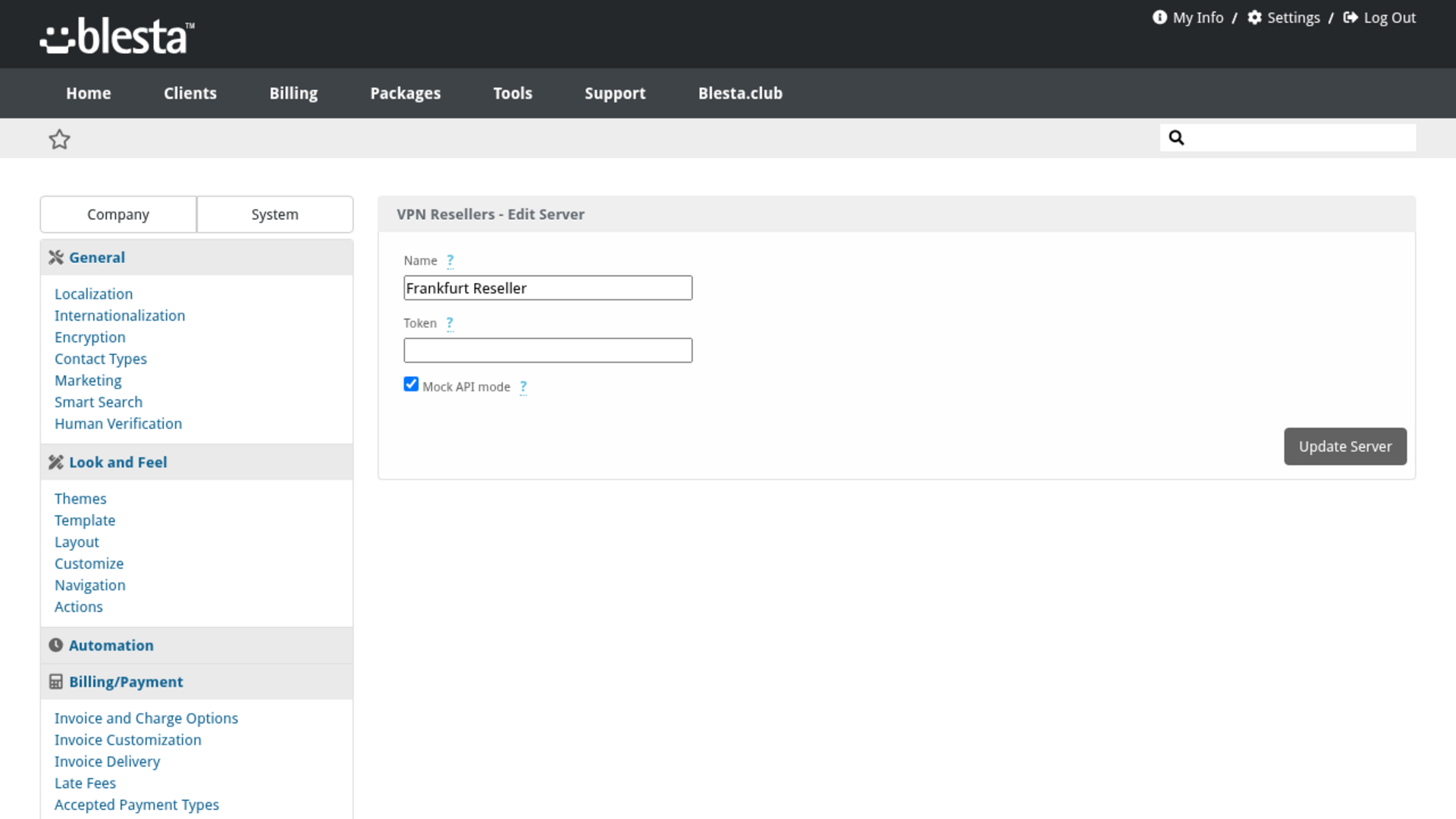Show Name field help tooltip
The image size is (1456, 819).
(450, 261)
